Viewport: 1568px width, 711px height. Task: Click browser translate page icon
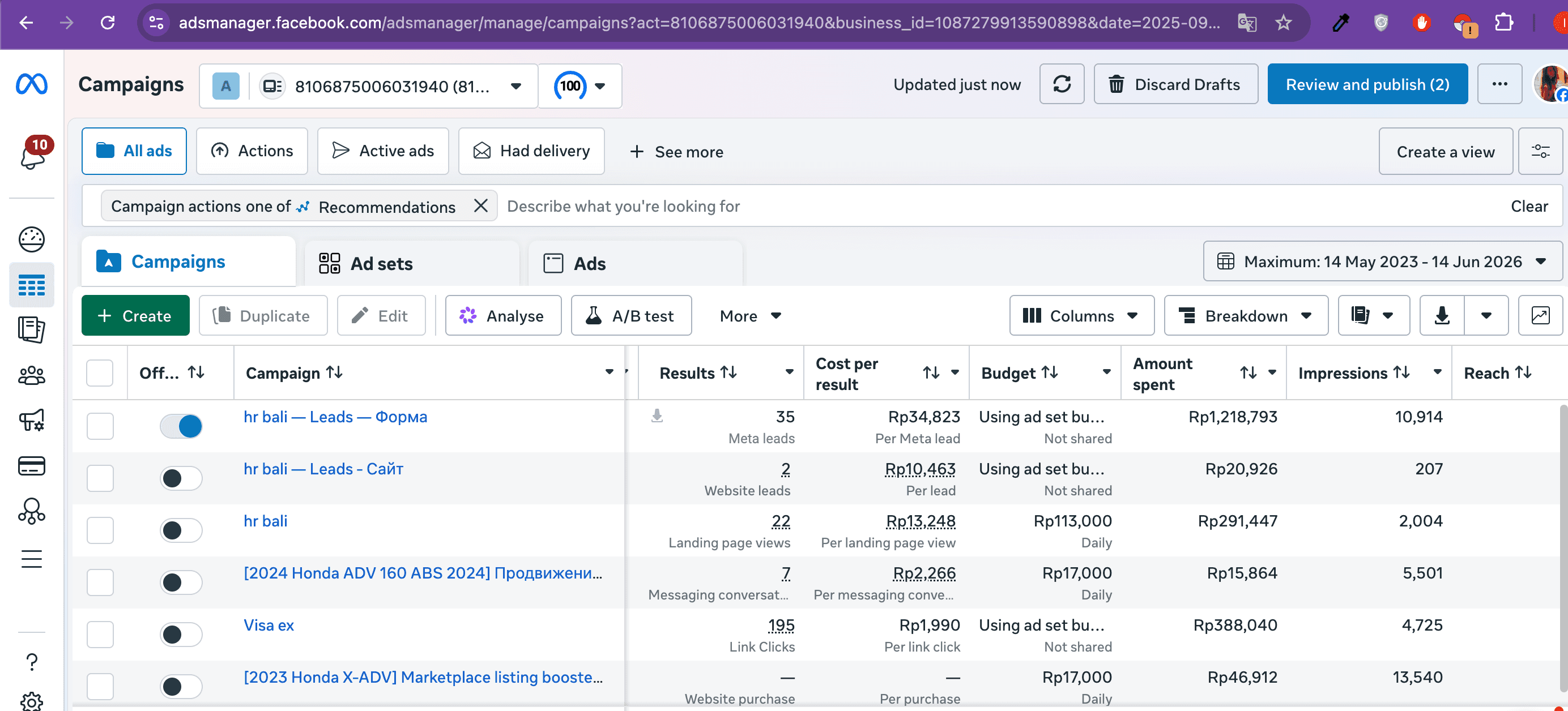[x=1247, y=23]
